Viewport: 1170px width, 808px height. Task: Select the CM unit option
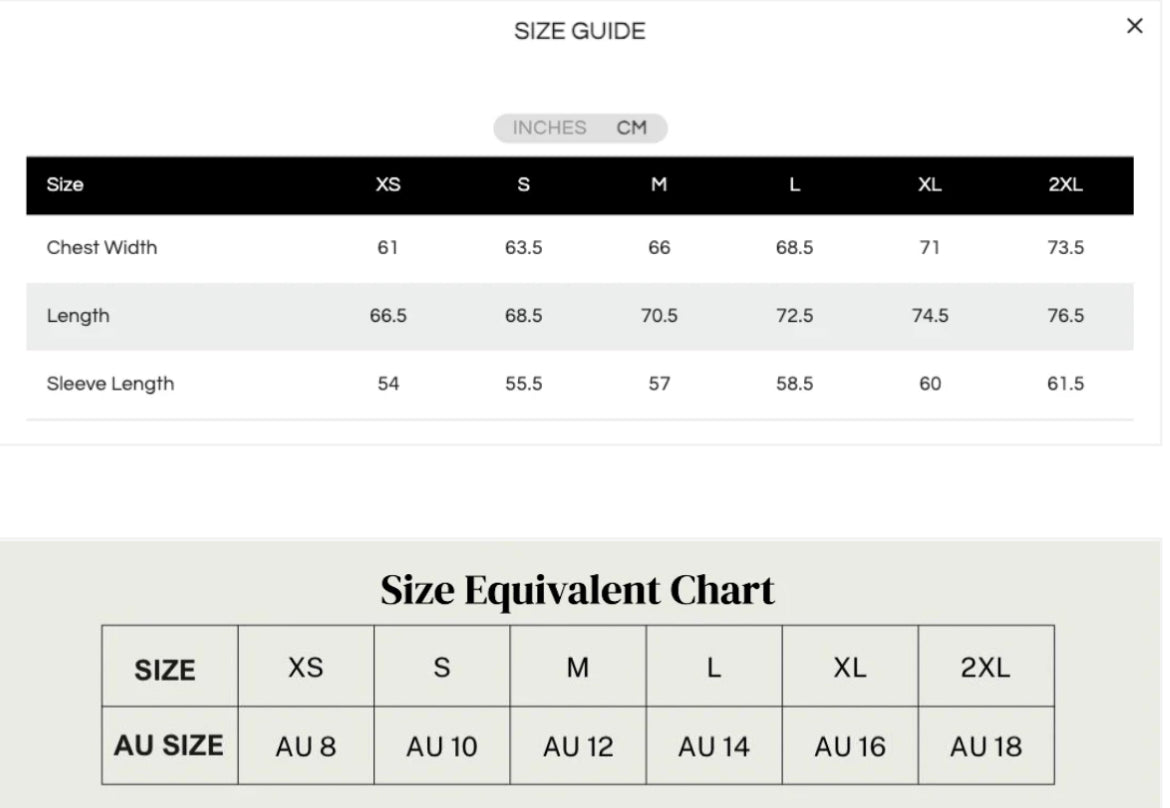click(632, 128)
